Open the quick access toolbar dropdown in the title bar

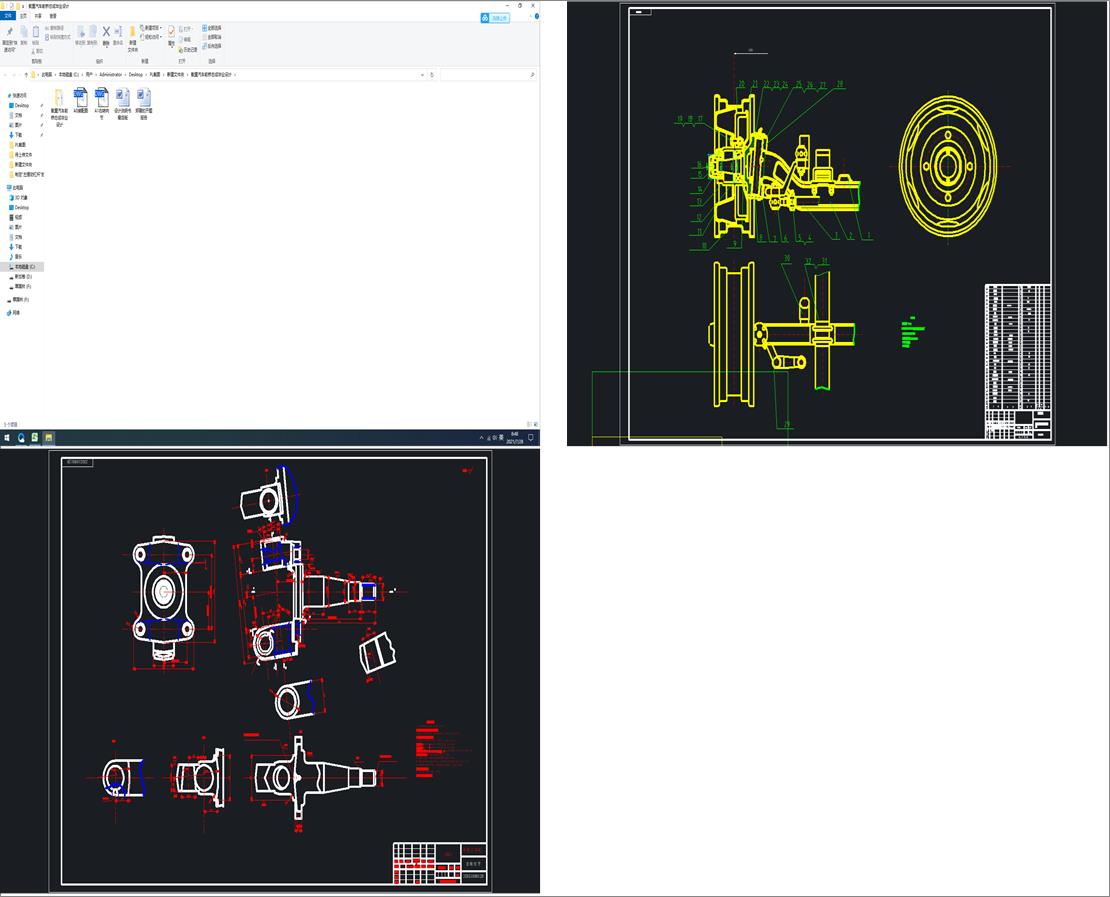click(23, 6)
